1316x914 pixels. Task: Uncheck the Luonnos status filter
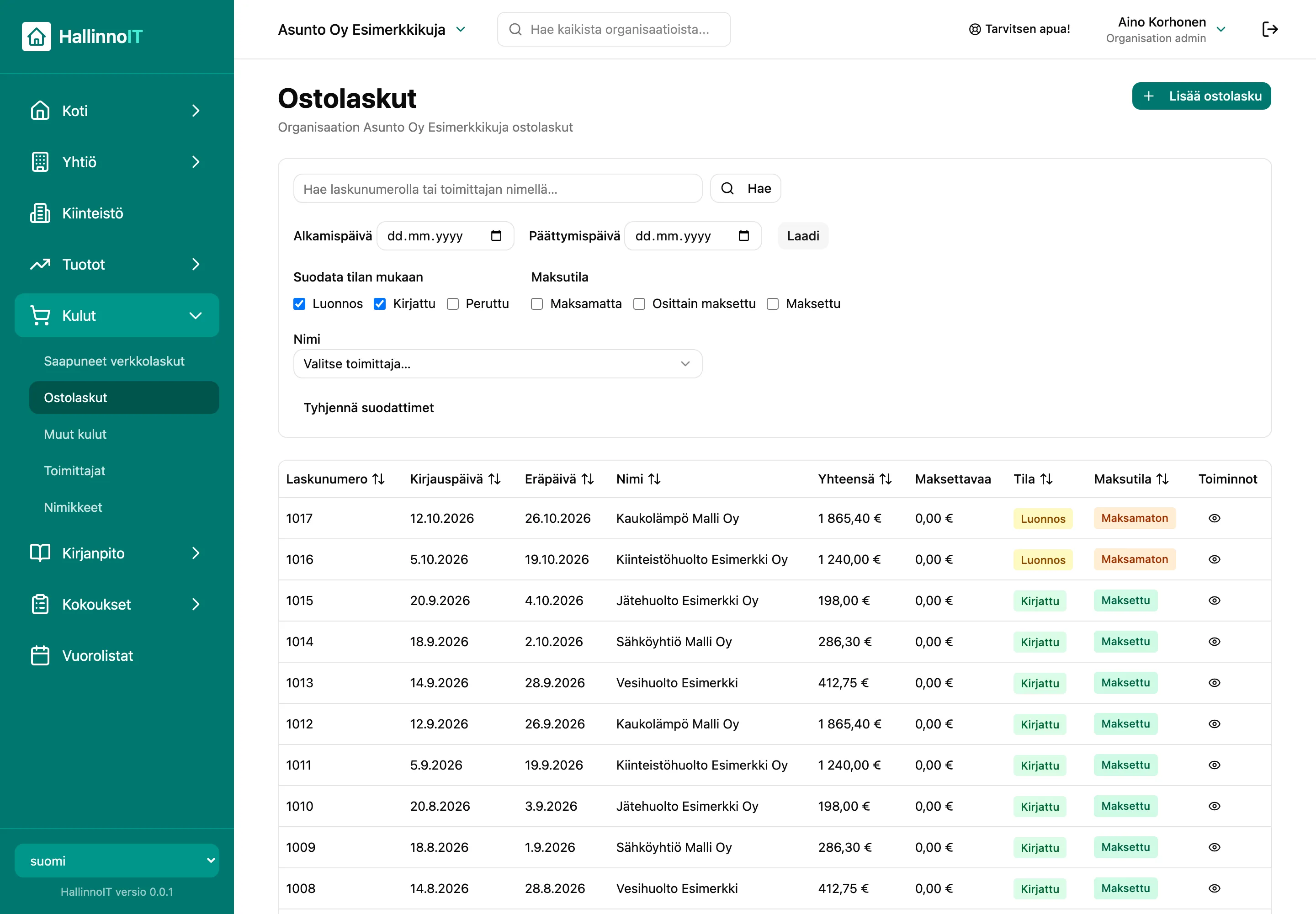[x=299, y=304]
